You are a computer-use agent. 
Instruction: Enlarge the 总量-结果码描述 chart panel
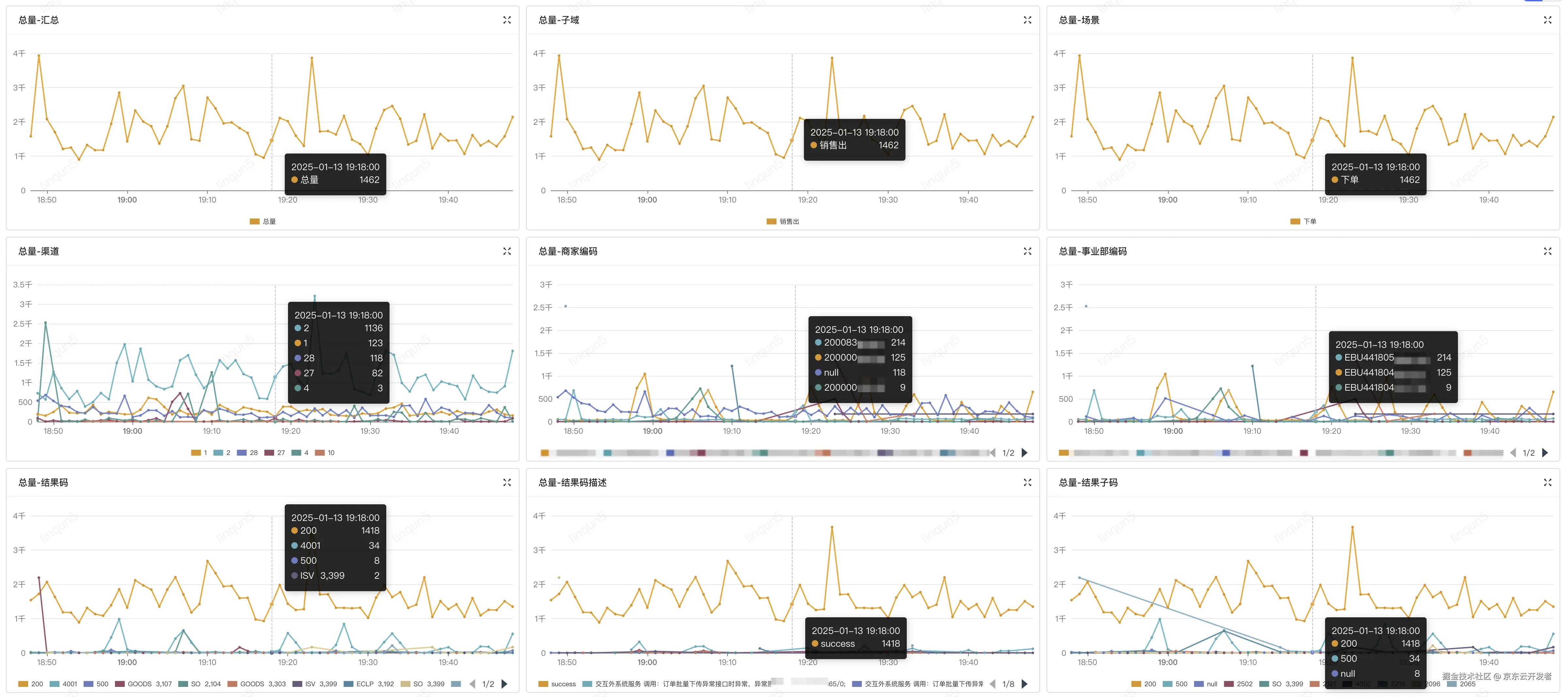[1027, 483]
